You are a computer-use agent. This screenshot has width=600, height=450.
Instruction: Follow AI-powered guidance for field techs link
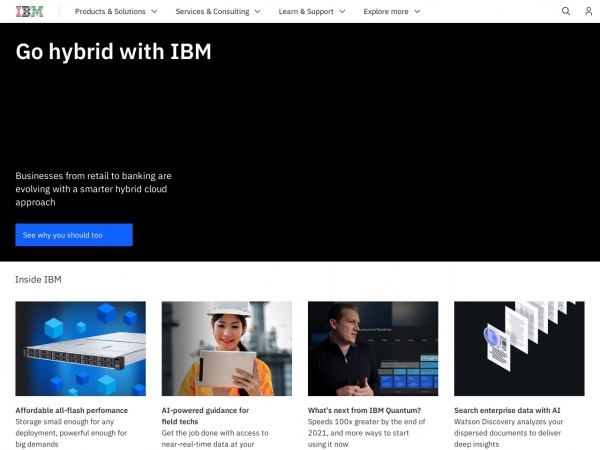[x=205, y=416]
